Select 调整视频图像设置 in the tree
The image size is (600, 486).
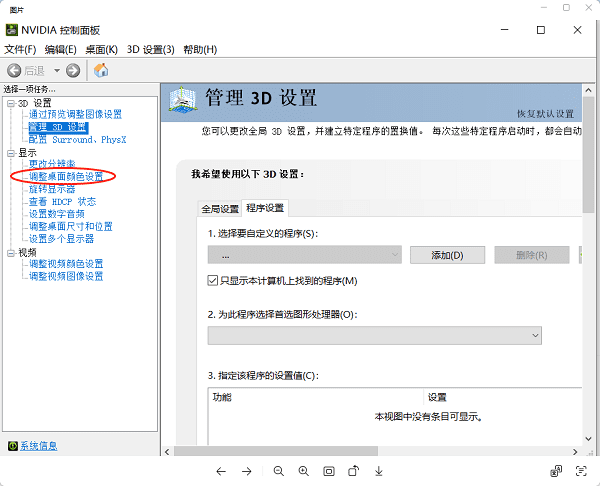click(66, 276)
